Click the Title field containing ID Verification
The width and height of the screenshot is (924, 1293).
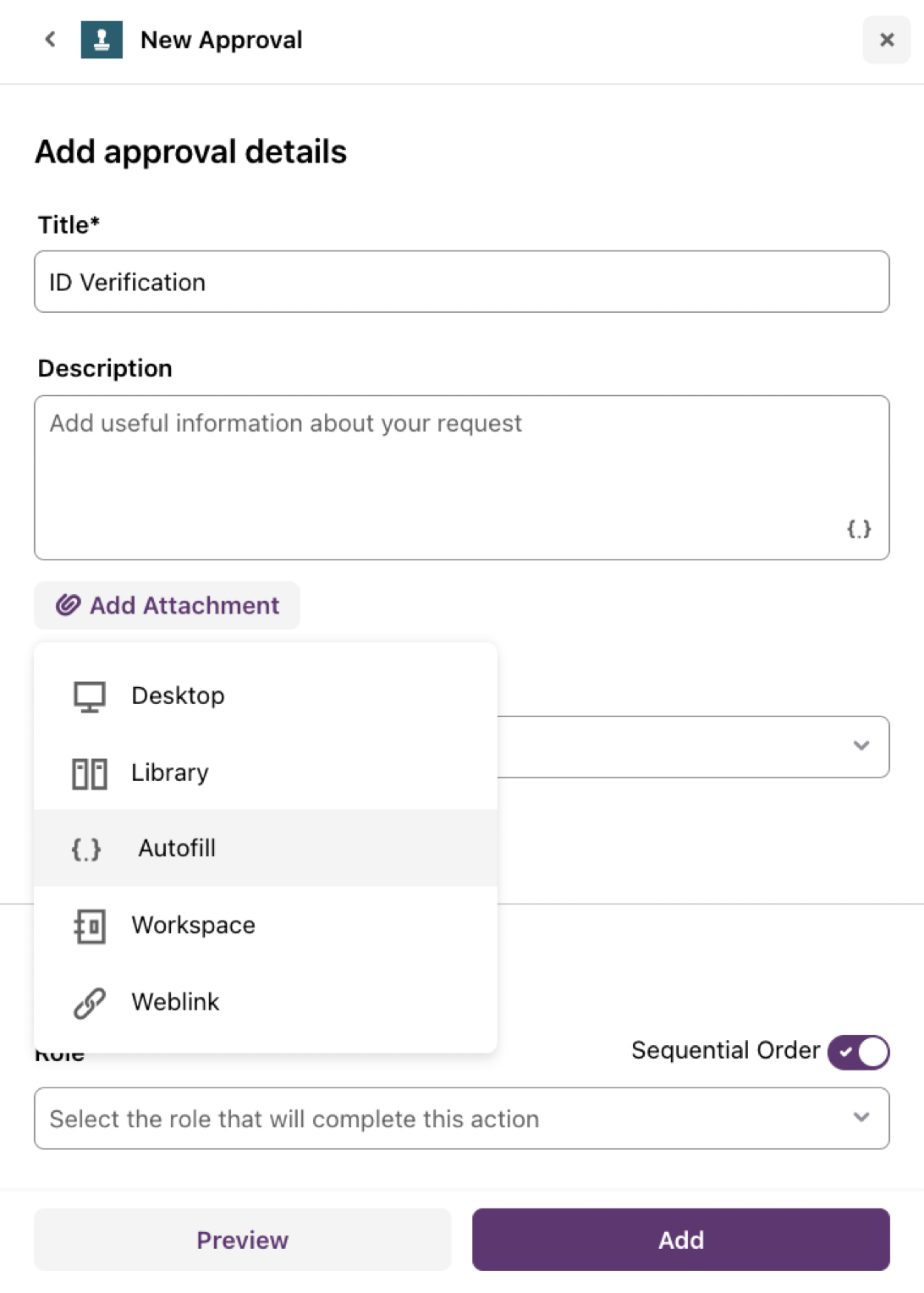coord(462,282)
